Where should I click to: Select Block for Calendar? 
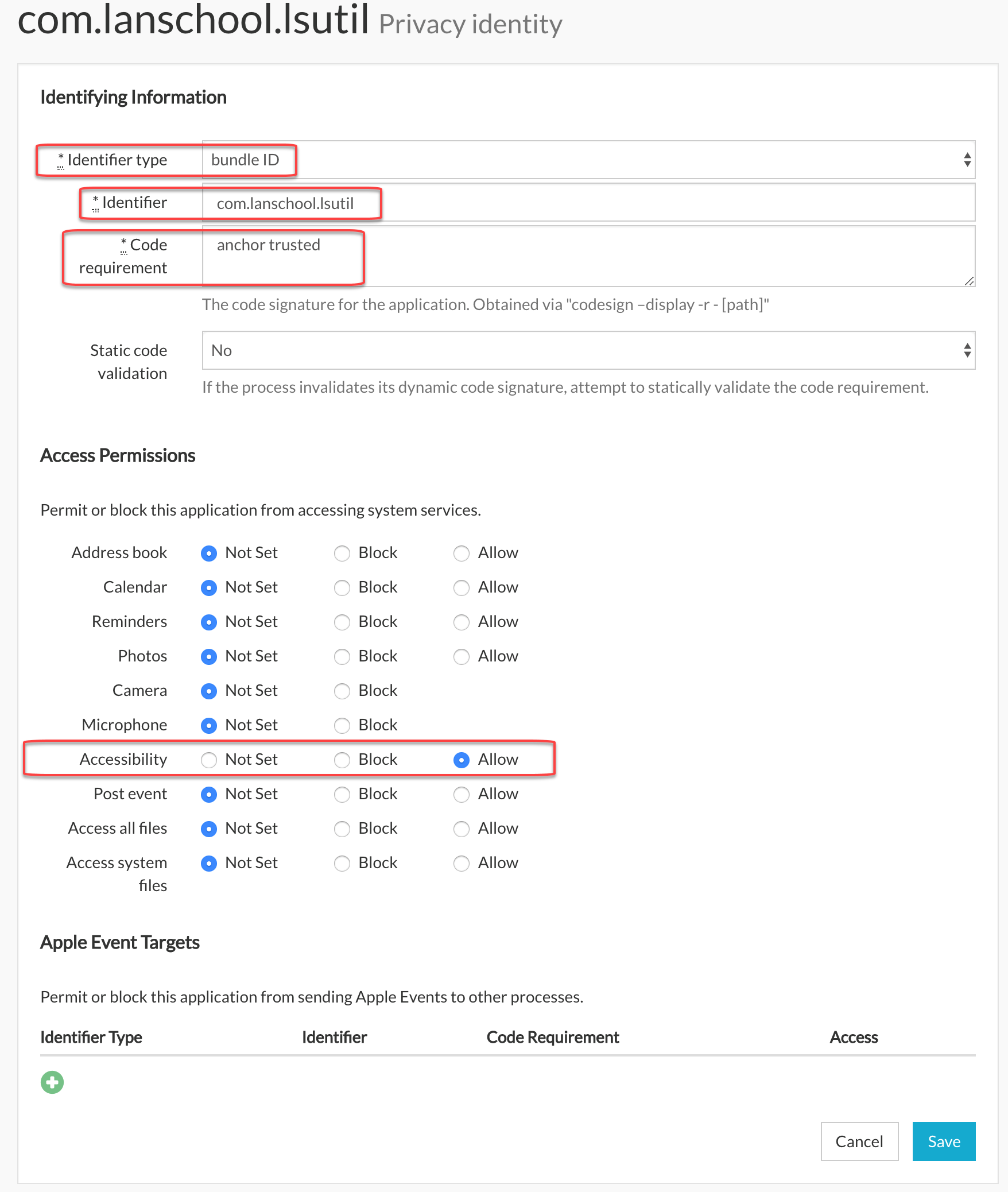click(x=342, y=587)
